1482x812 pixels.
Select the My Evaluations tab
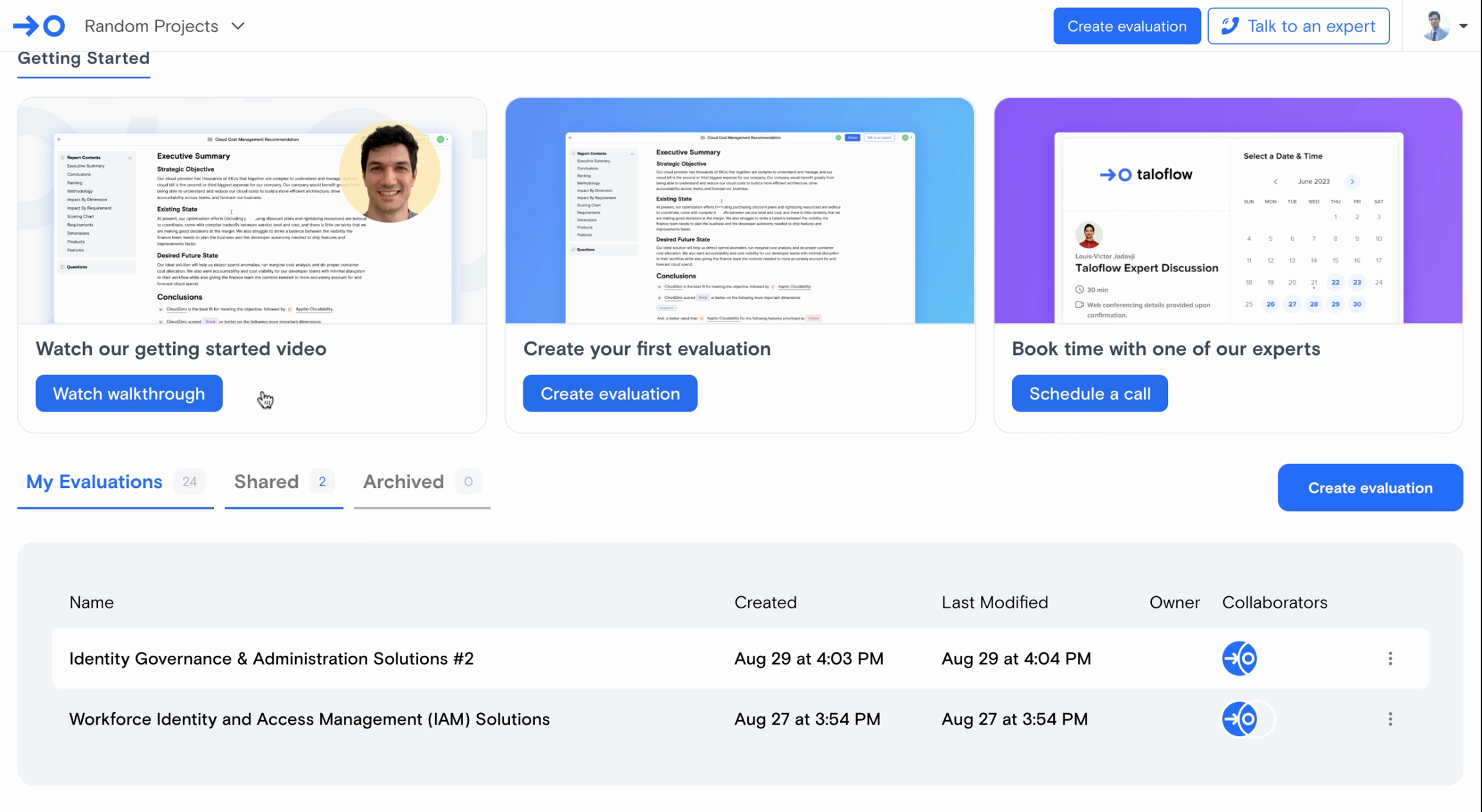[95, 482]
